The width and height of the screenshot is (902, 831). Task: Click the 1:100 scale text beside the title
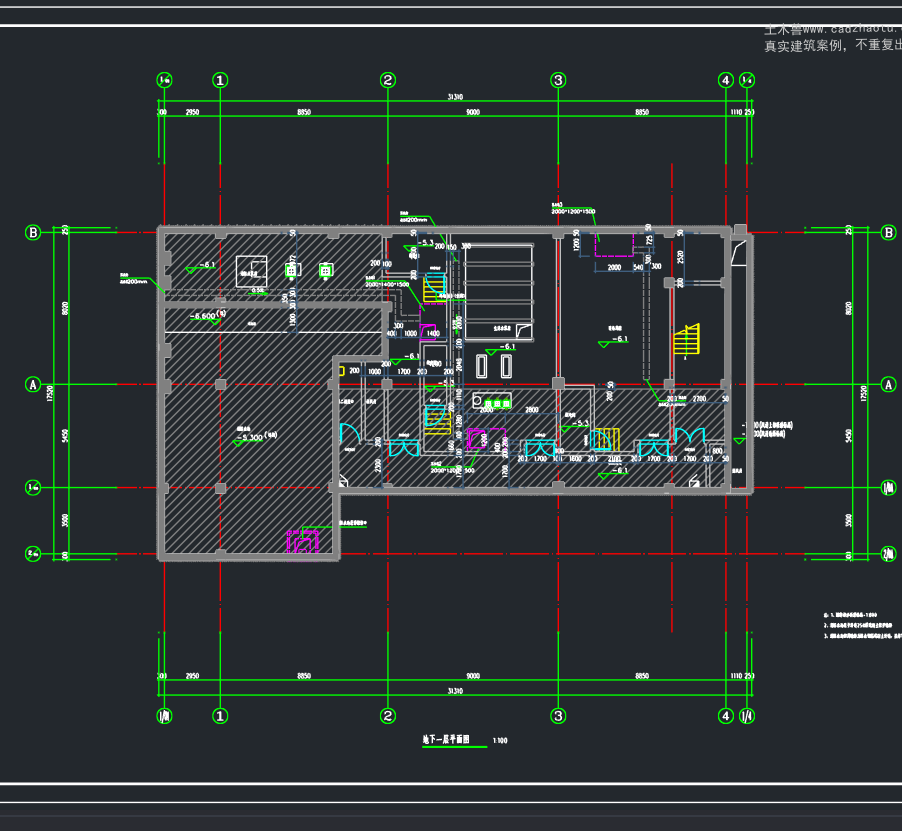(500, 741)
